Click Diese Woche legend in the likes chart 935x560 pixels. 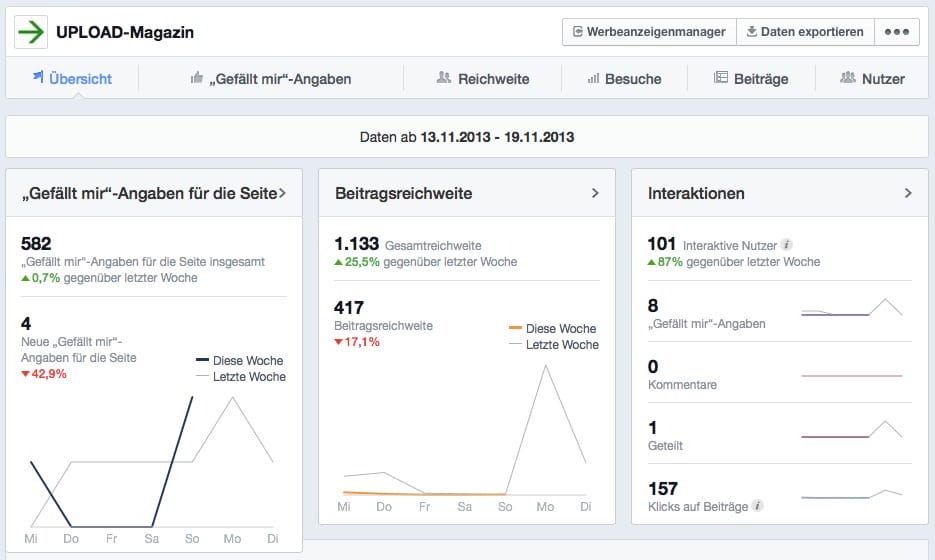pos(240,360)
